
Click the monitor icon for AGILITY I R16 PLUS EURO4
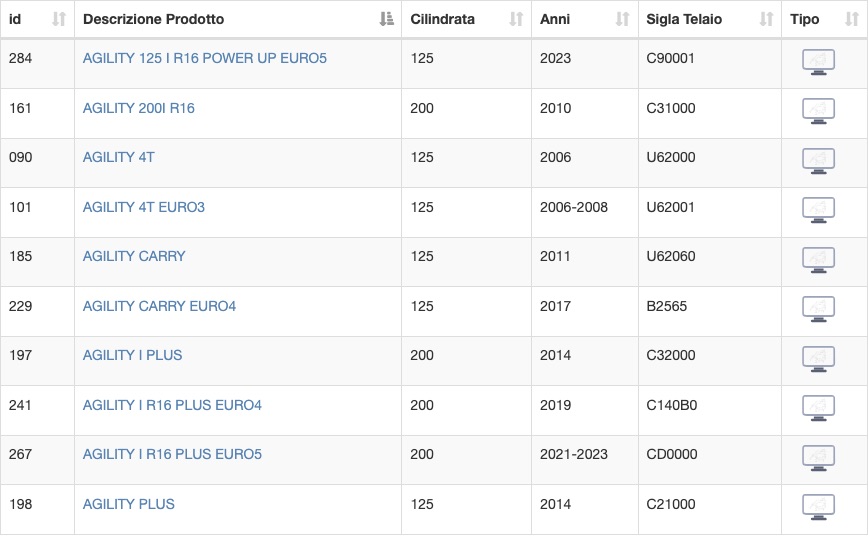pyautogui.click(x=818, y=409)
